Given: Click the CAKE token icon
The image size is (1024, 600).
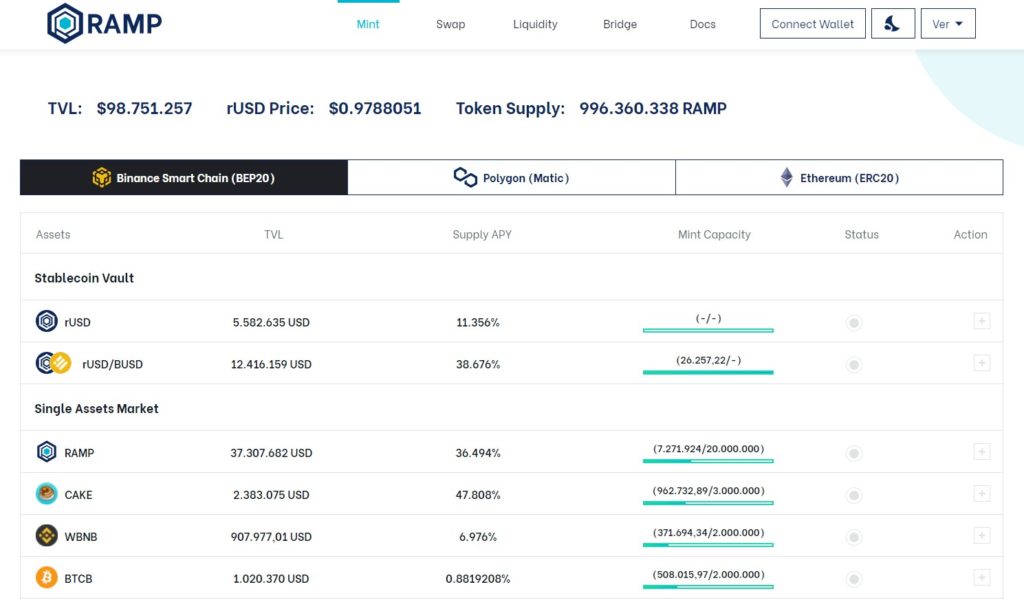Looking at the screenshot, I should pyautogui.click(x=46, y=494).
